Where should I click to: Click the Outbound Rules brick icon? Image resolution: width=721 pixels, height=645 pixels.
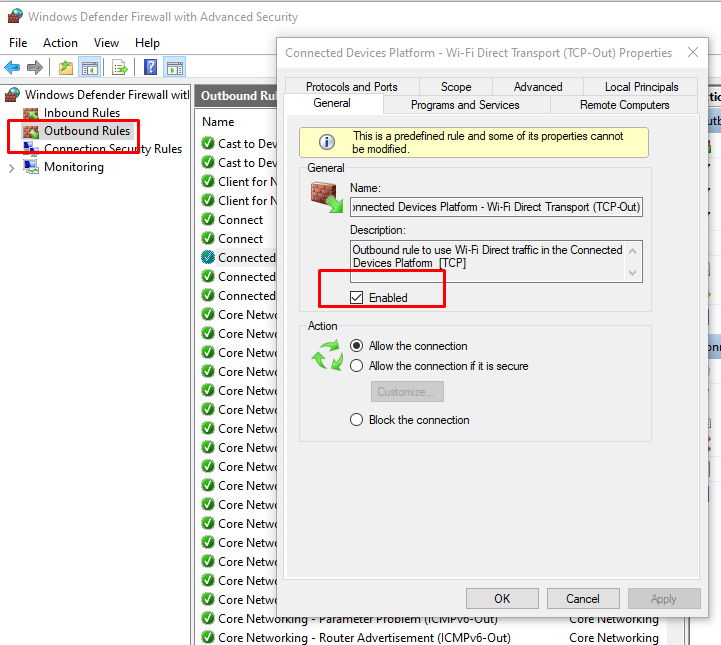pyautogui.click(x=31, y=131)
